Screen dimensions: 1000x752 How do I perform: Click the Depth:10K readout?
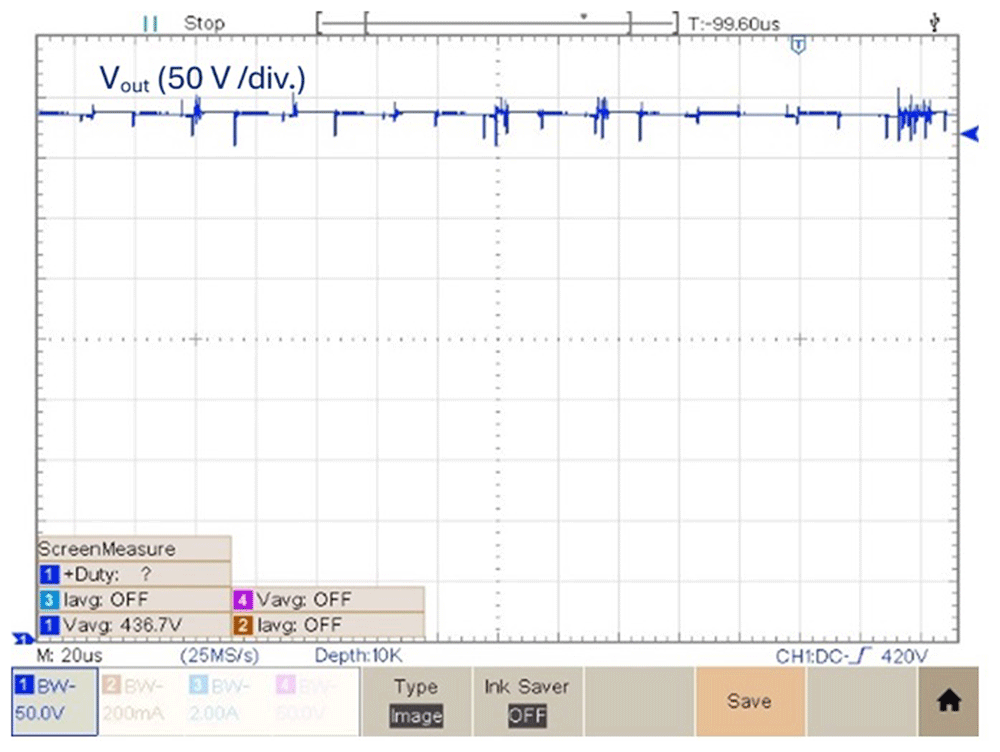[358, 656]
